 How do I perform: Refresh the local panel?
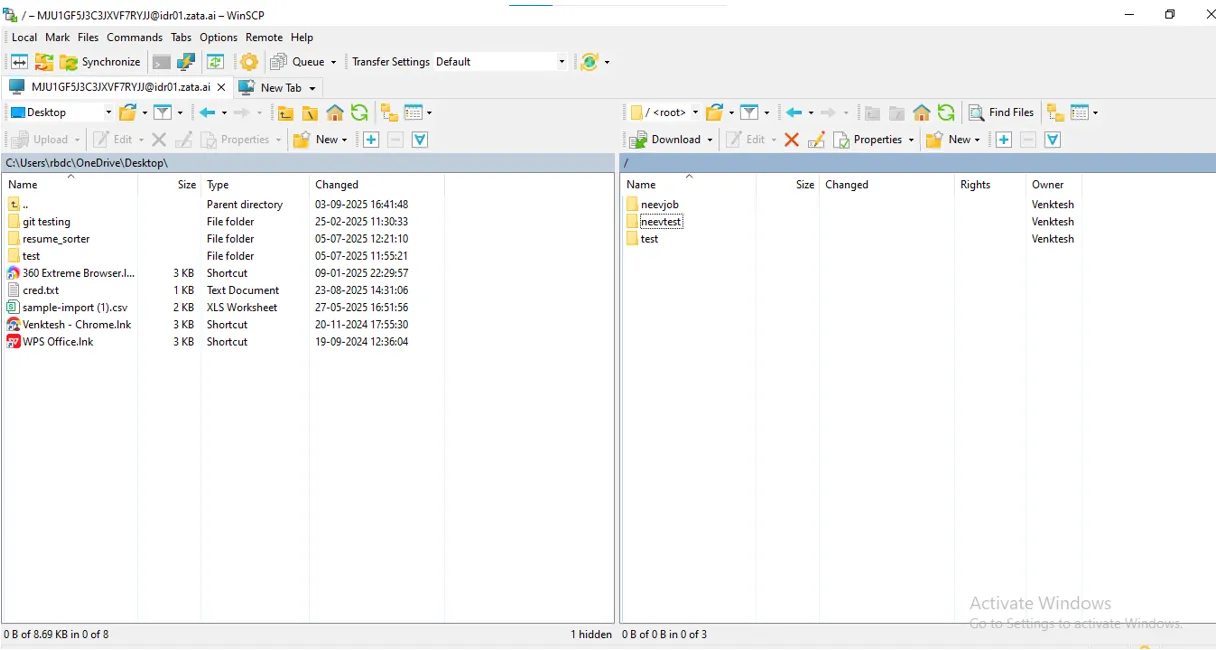pyautogui.click(x=360, y=113)
